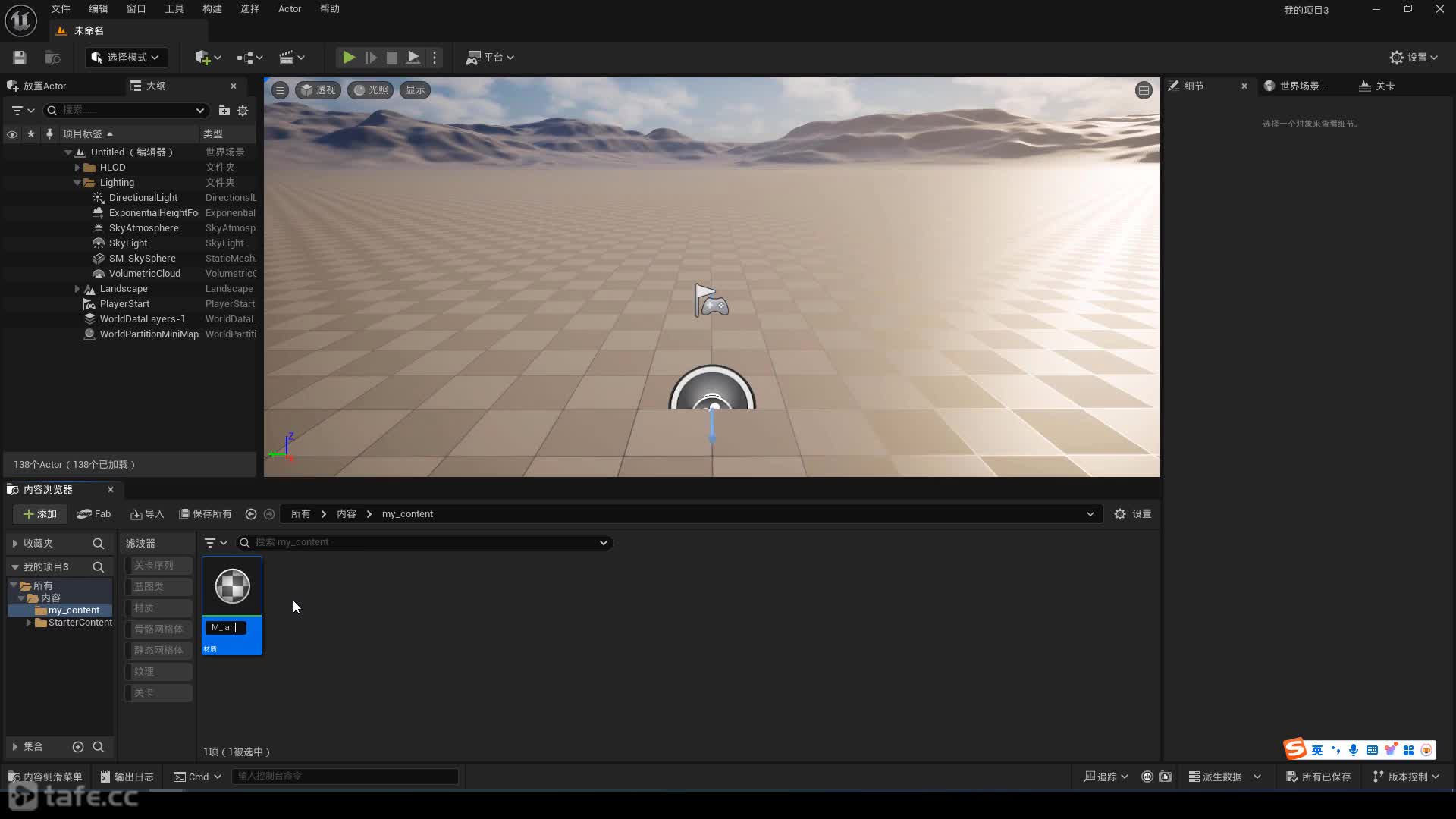The image size is (1456, 819).
Task: Click the stop simulation button
Action: coord(392,58)
